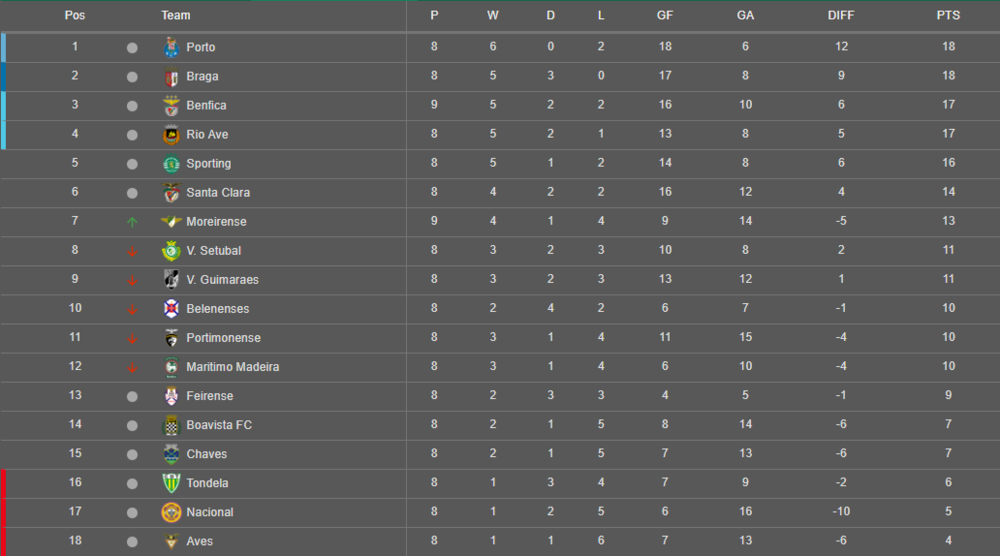The height and width of the screenshot is (556, 1000).
Task: Click the Feirense team name
Action: 210,396
